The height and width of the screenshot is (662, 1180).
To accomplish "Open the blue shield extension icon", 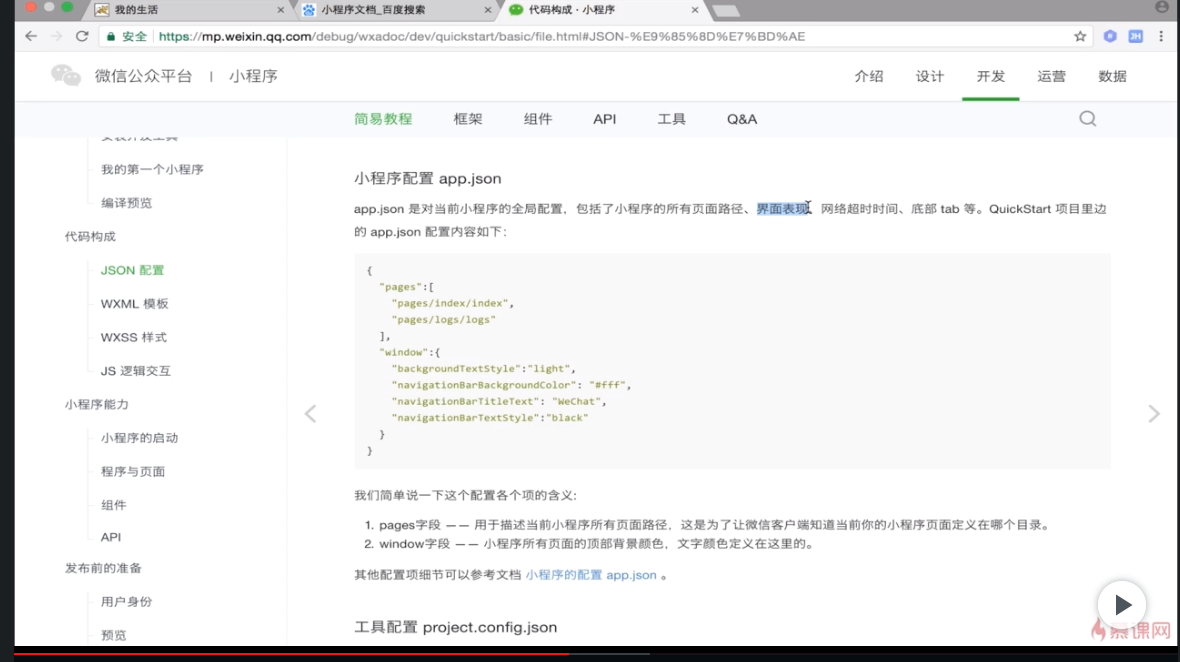I will tap(1110, 36).
